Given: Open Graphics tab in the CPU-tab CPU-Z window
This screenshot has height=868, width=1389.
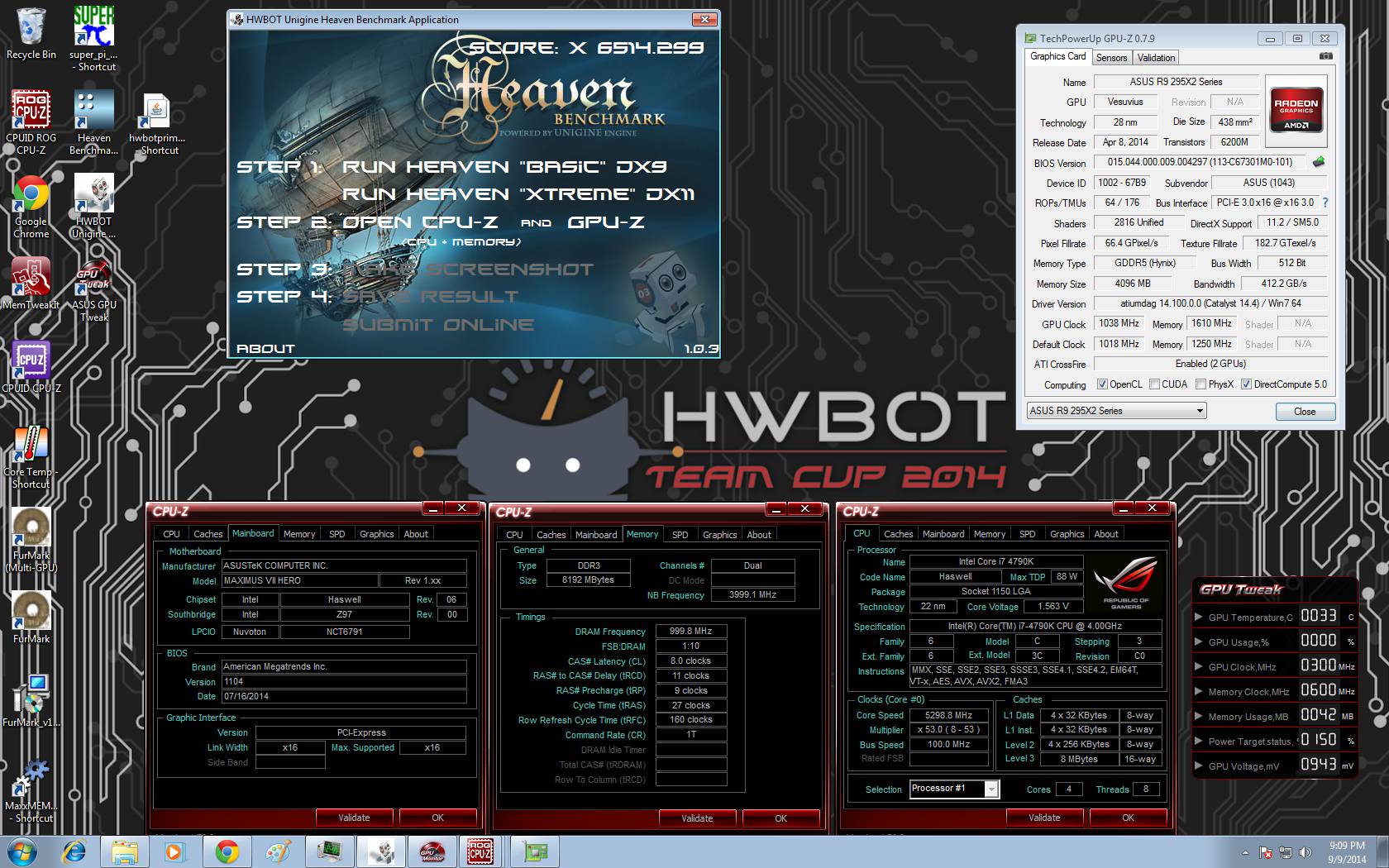Looking at the screenshot, I should 1067,534.
